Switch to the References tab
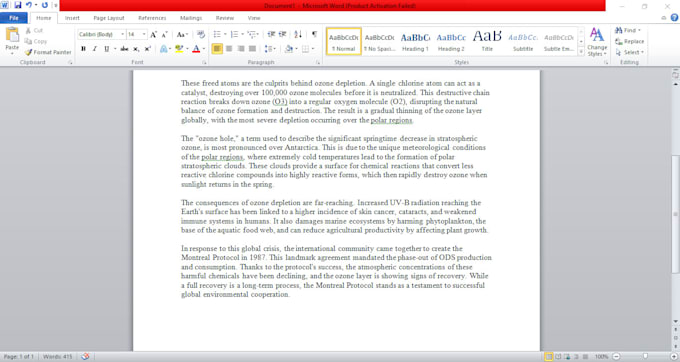Viewport: 680px width, 362px height. [x=152, y=18]
